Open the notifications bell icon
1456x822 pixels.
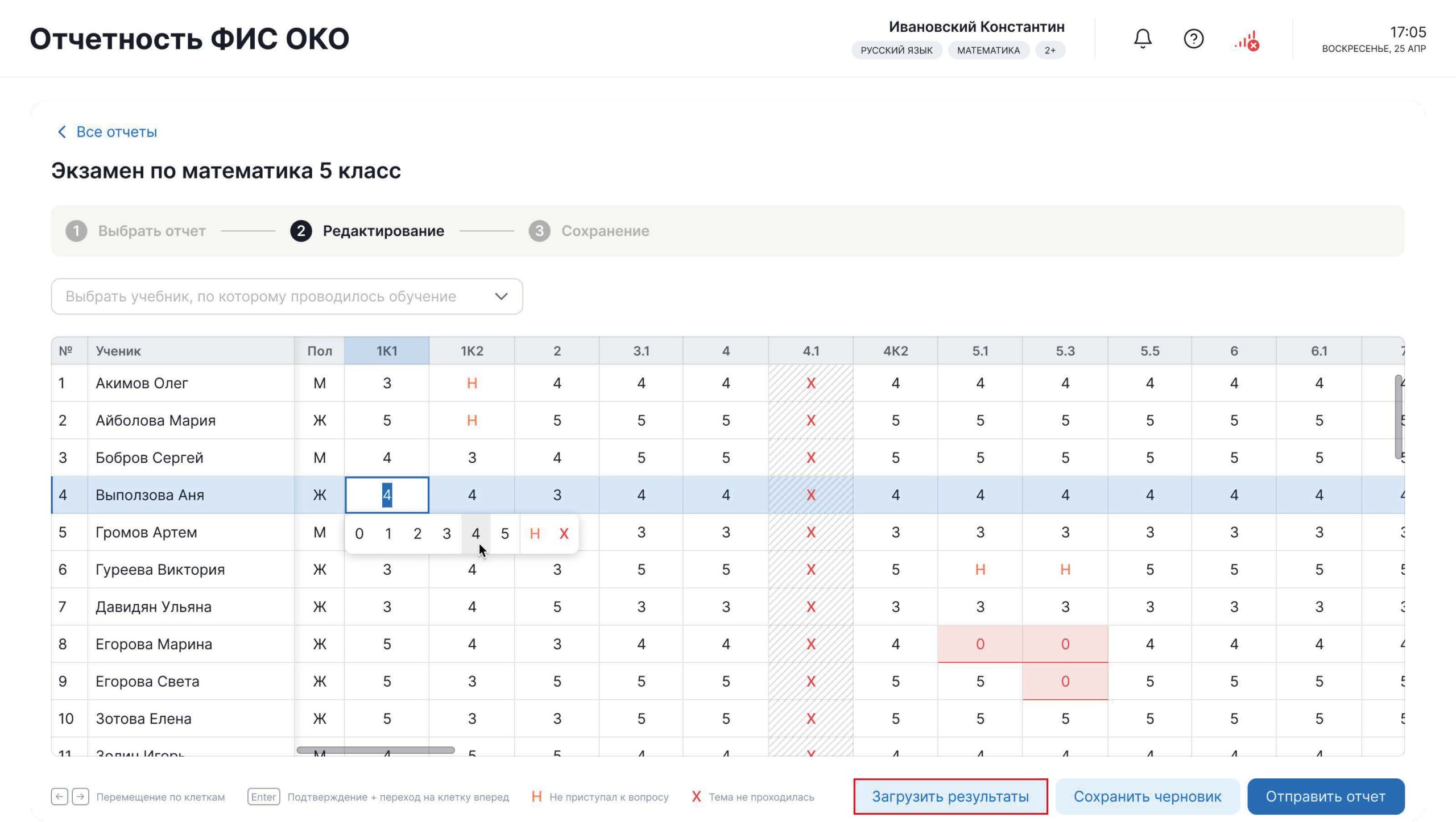click(1142, 39)
